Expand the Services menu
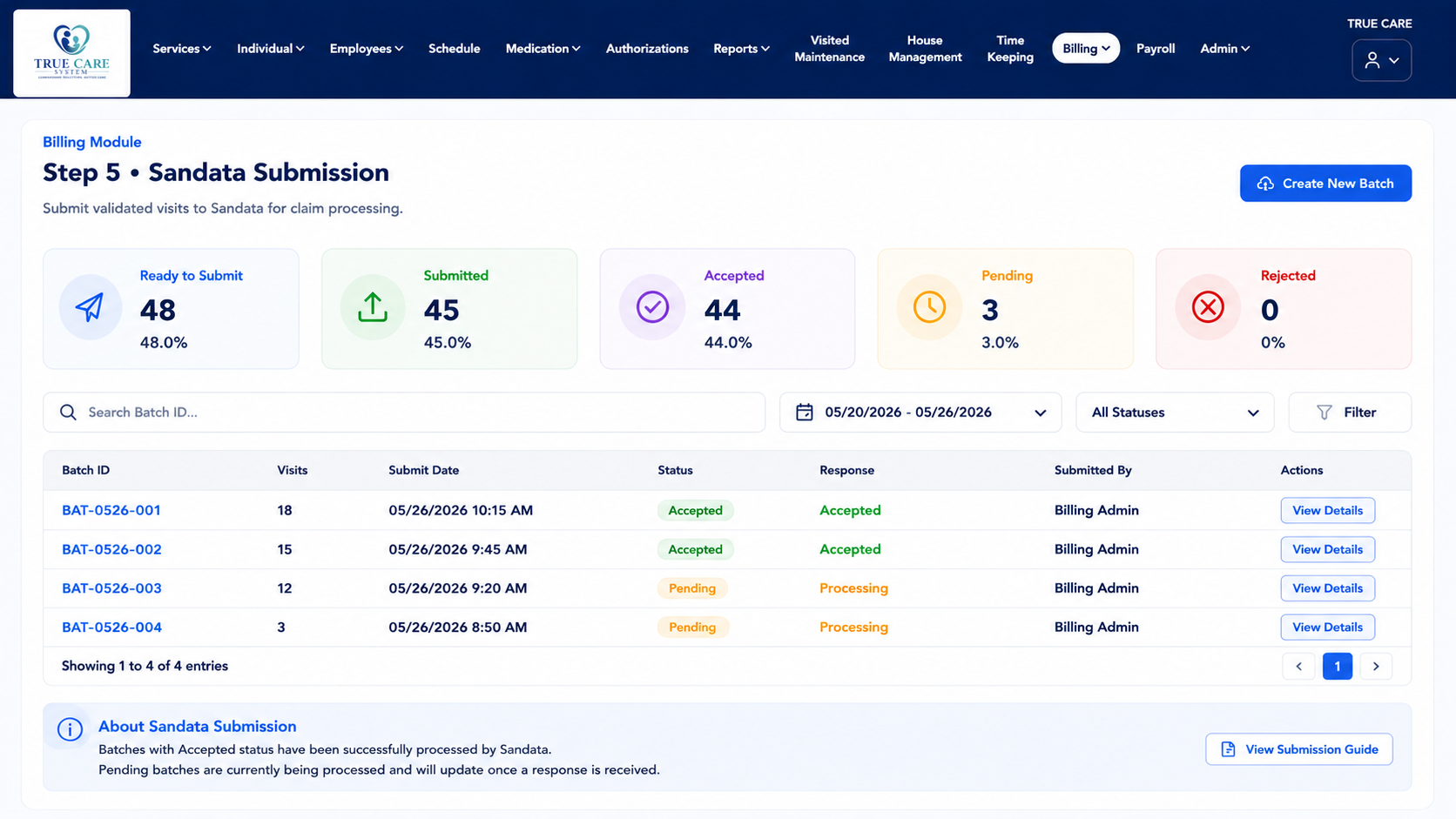This screenshot has height=819, width=1456. 181,49
